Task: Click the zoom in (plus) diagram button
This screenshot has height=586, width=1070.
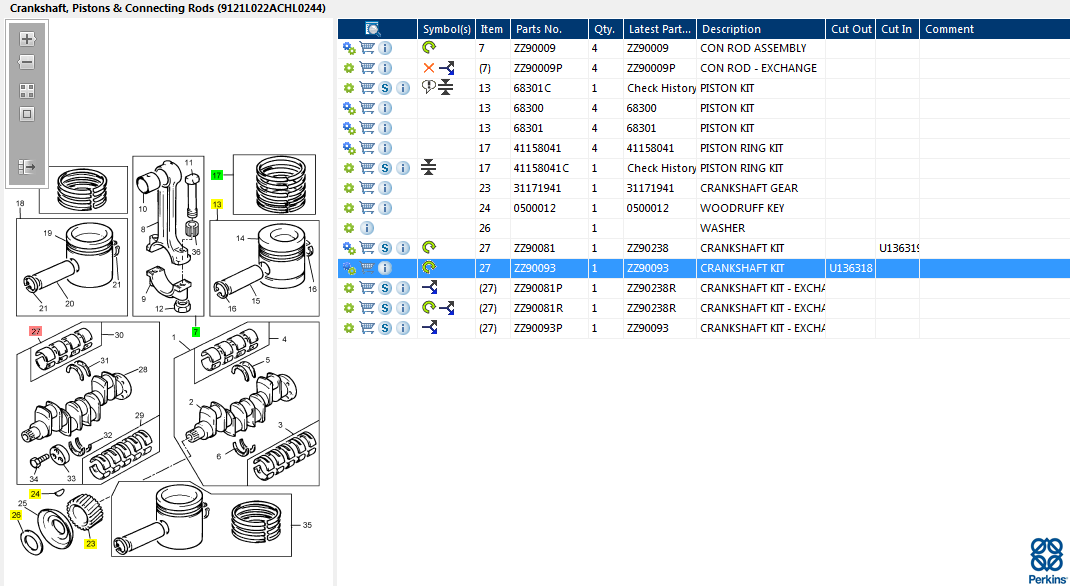Action: pyautogui.click(x=27, y=39)
